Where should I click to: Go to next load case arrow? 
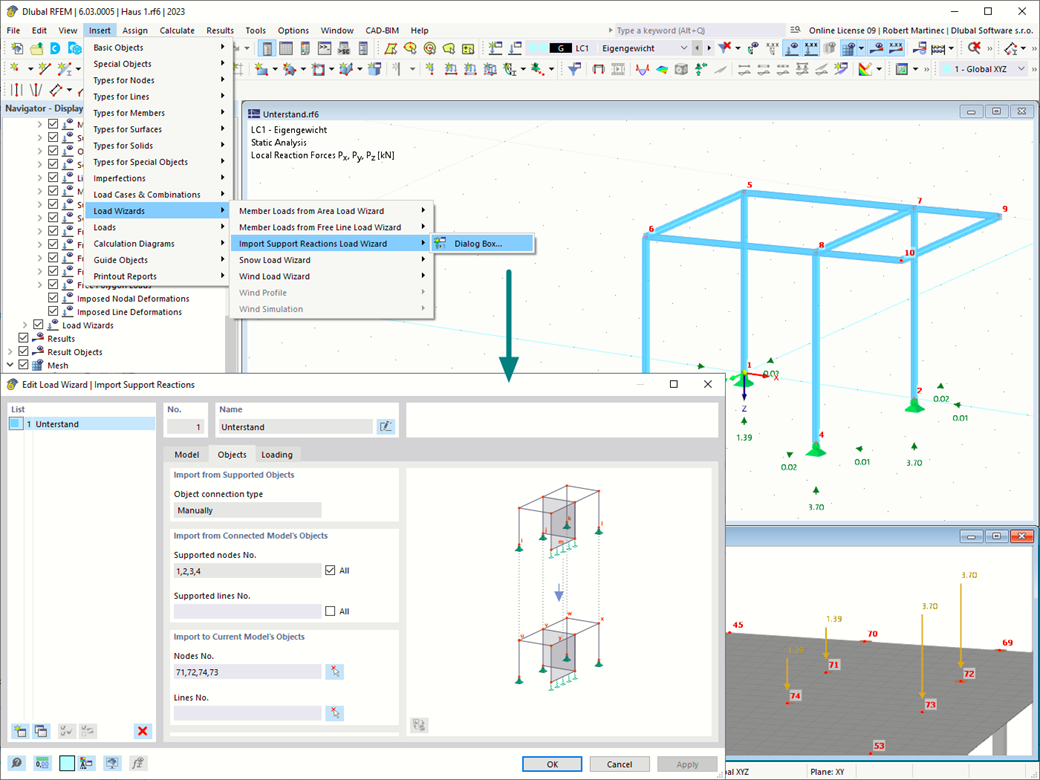click(x=708, y=48)
